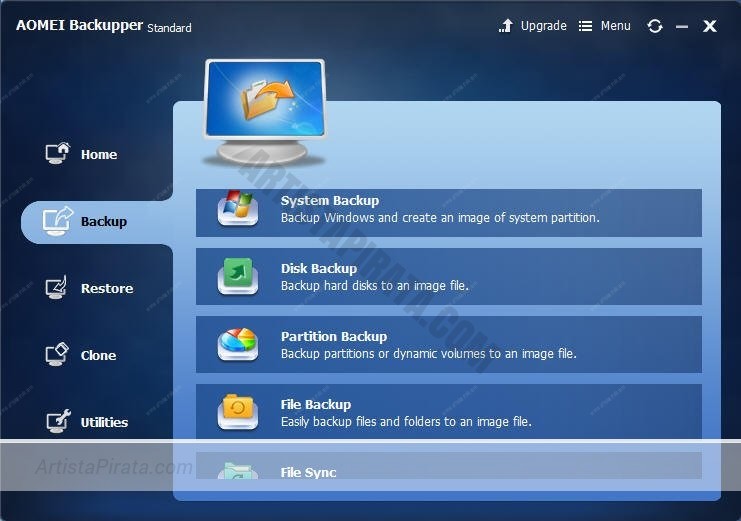Click the Home monitor icon
The height and width of the screenshot is (521, 741).
point(58,153)
